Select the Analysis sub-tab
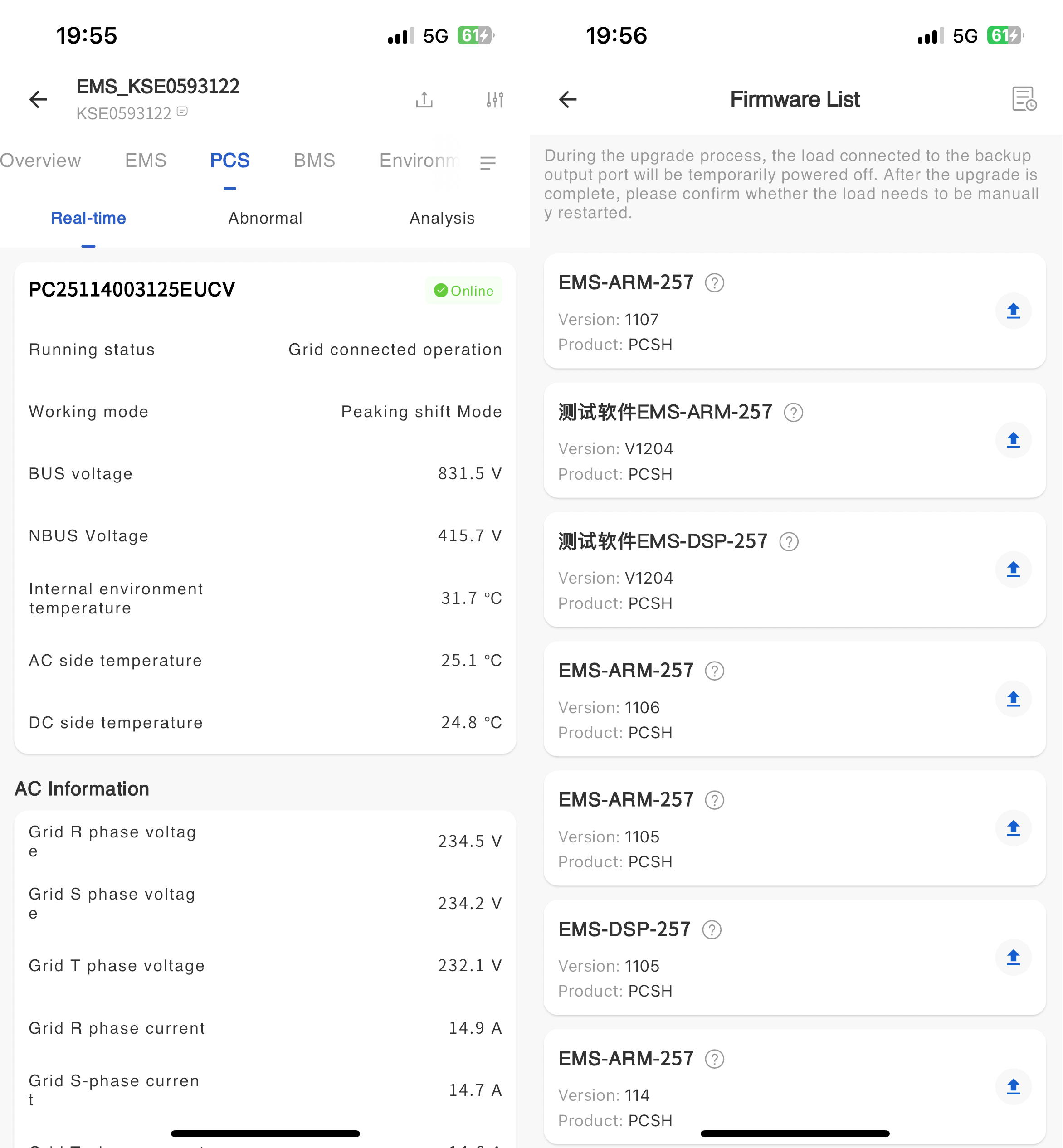This screenshot has width=1063, height=1148. coord(442,219)
